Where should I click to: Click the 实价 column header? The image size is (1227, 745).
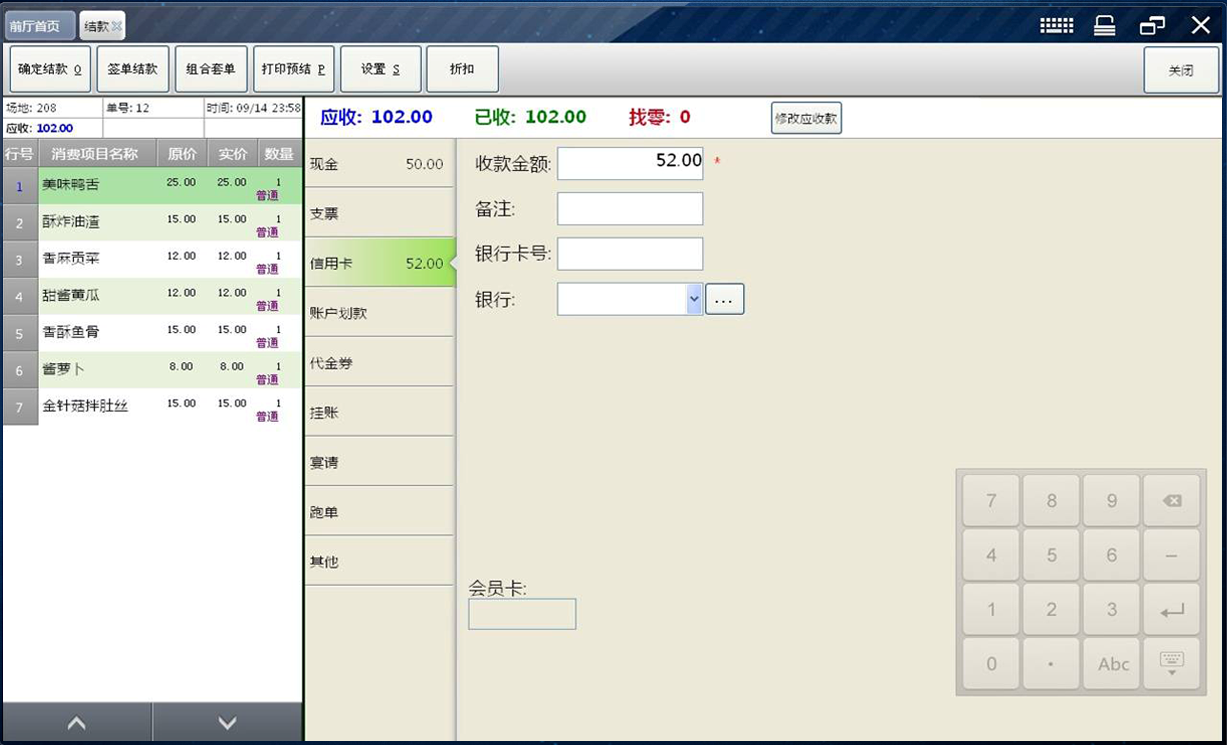[232, 154]
